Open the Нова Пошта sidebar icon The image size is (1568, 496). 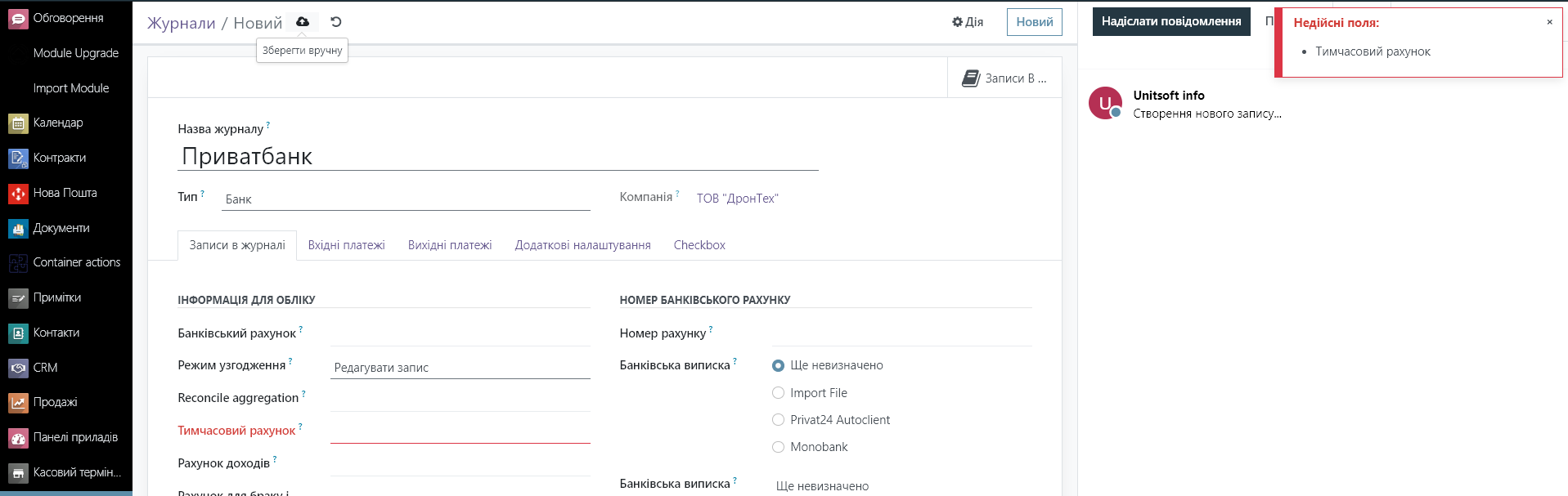(18, 194)
